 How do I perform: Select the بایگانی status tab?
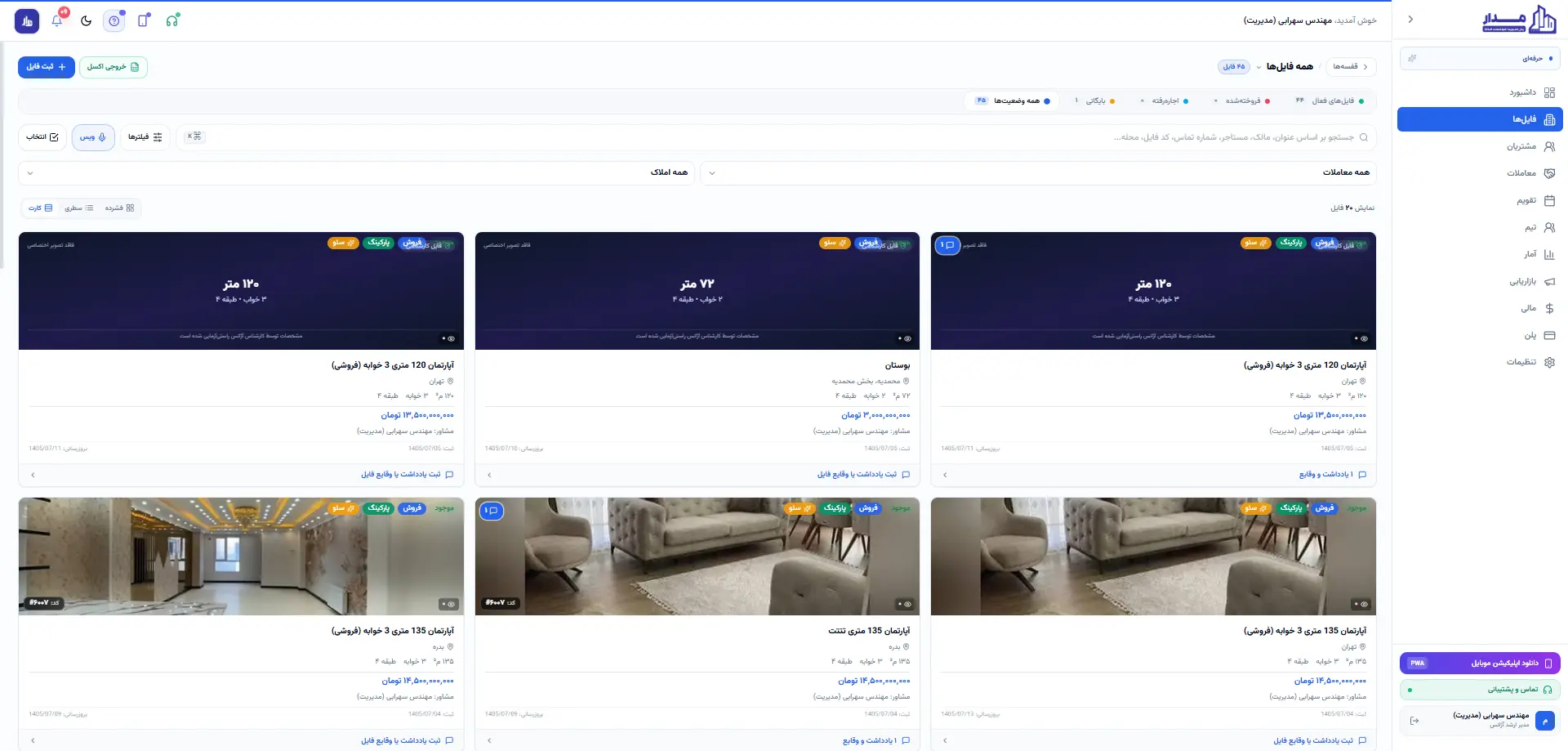(x=1095, y=101)
